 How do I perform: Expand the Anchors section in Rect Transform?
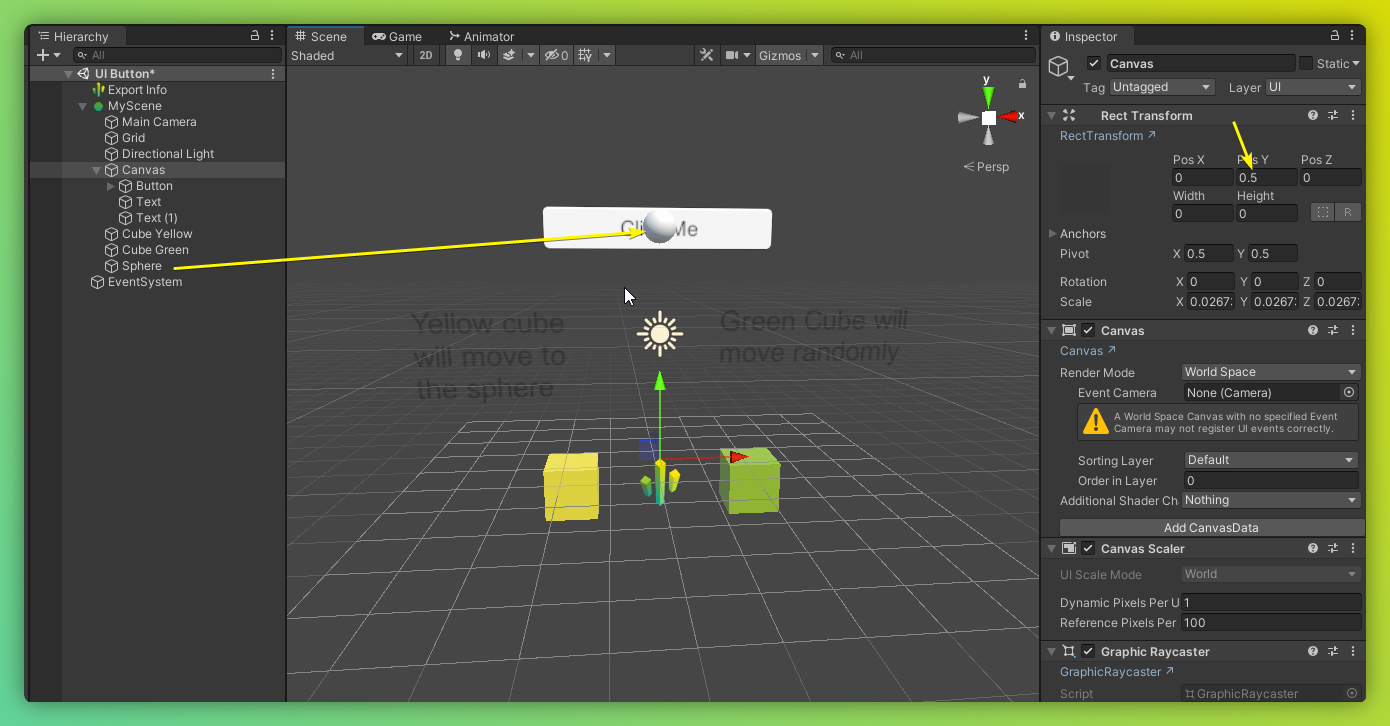(x=1052, y=233)
